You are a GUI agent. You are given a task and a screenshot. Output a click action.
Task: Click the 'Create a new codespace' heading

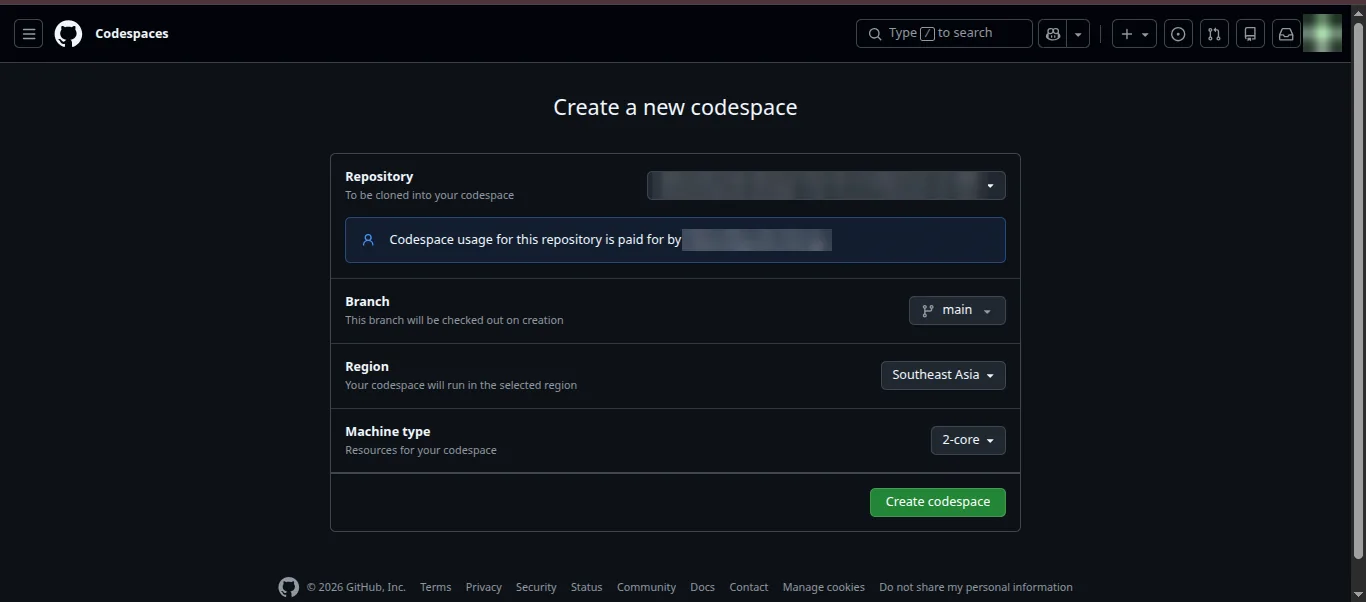675,108
